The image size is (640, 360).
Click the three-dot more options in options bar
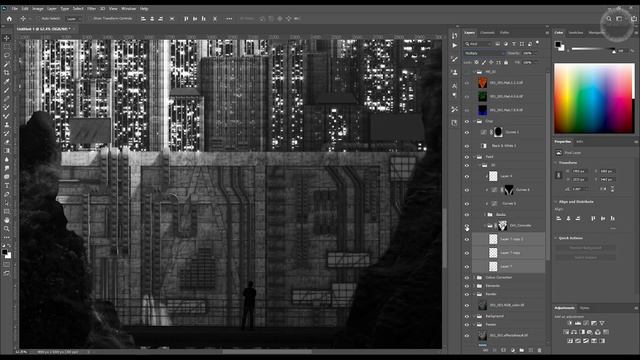(x=229, y=18)
